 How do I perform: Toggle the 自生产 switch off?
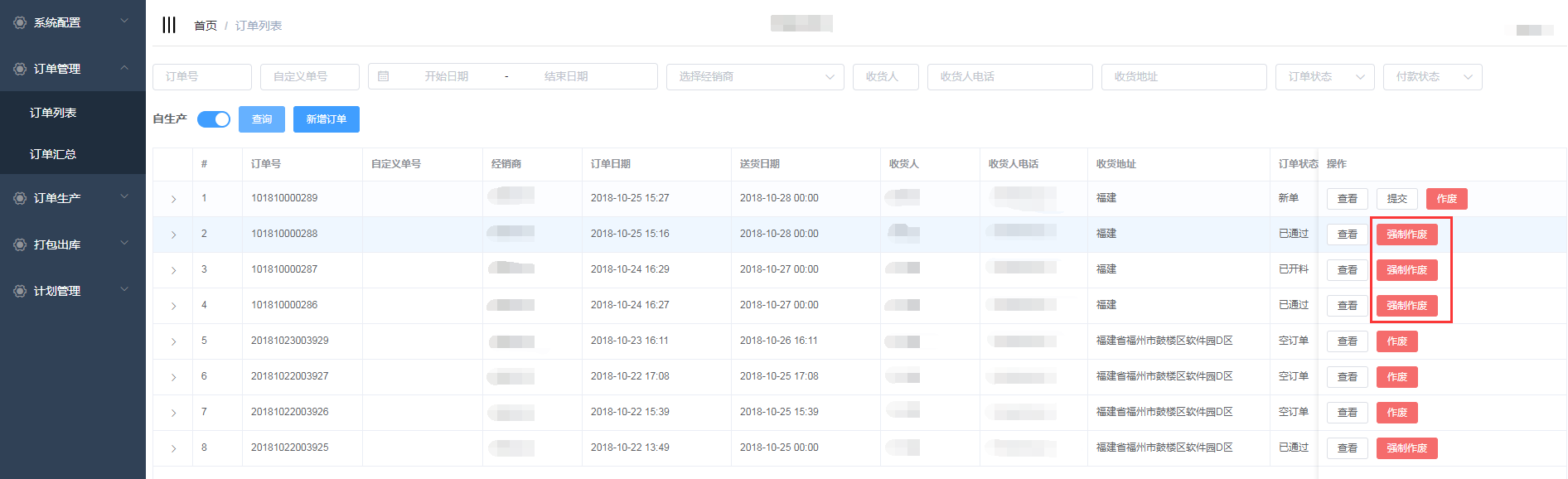[214, 119]
